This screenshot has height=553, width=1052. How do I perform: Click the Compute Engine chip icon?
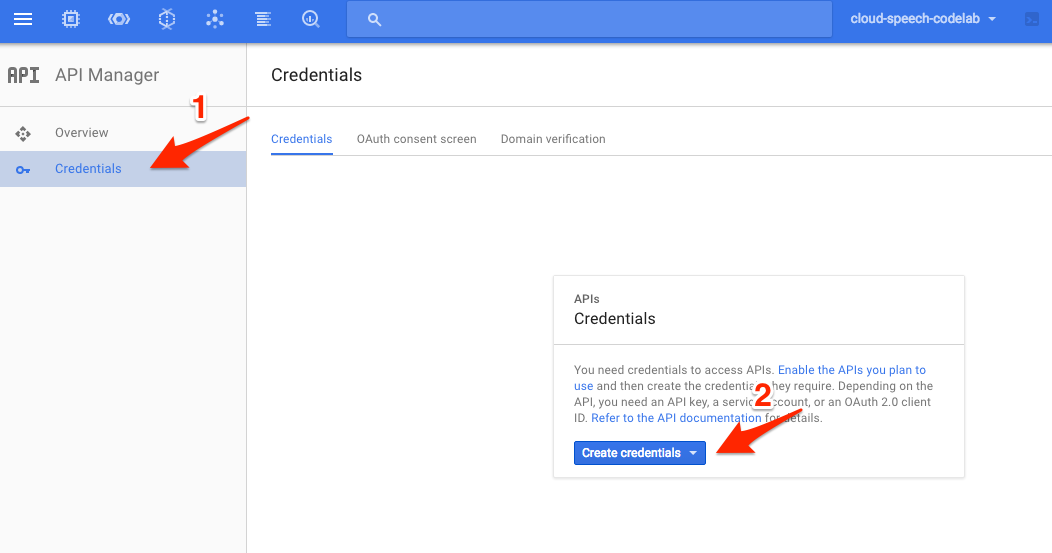click(x=71, y=19)
